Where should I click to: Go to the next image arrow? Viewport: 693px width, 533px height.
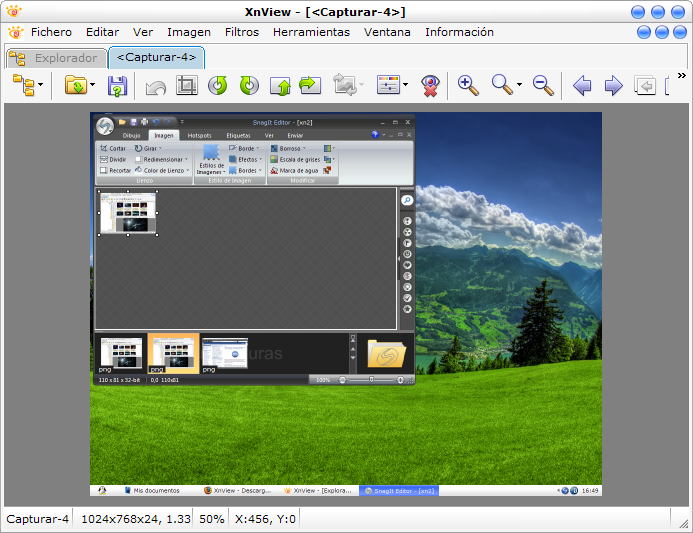click(613, 86)
